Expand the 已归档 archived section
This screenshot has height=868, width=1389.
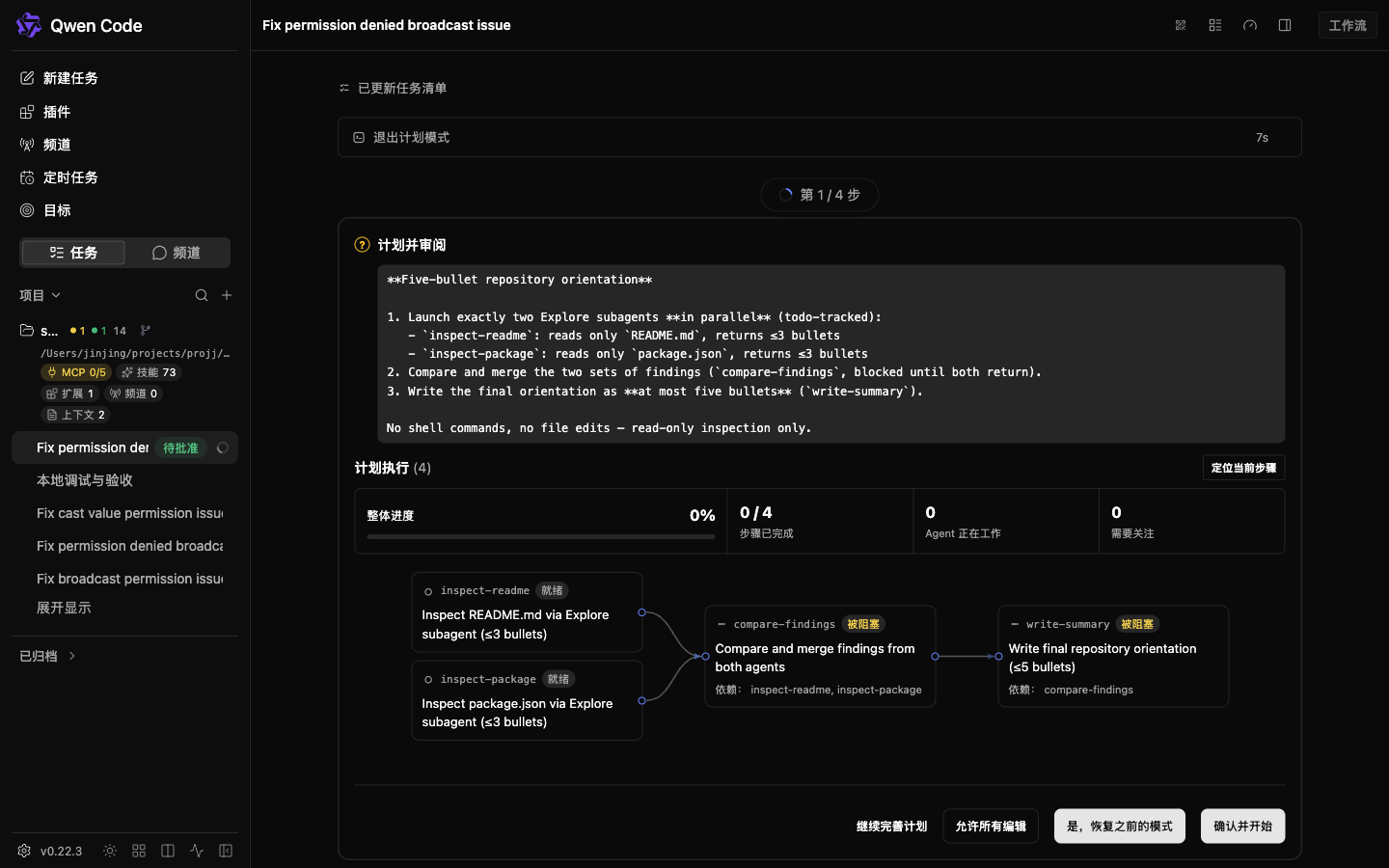pos(47,656)
